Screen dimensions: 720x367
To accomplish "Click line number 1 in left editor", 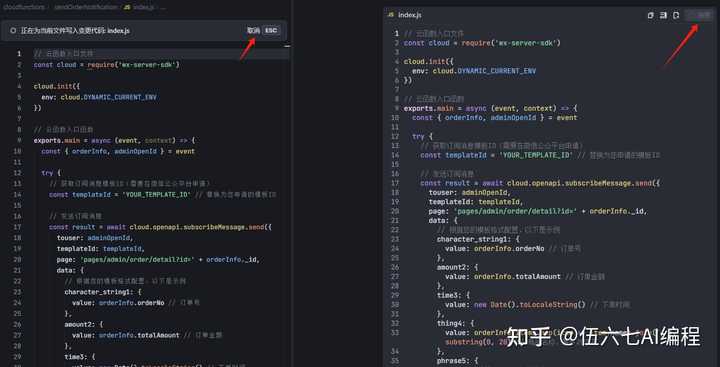I will (19, 54).
